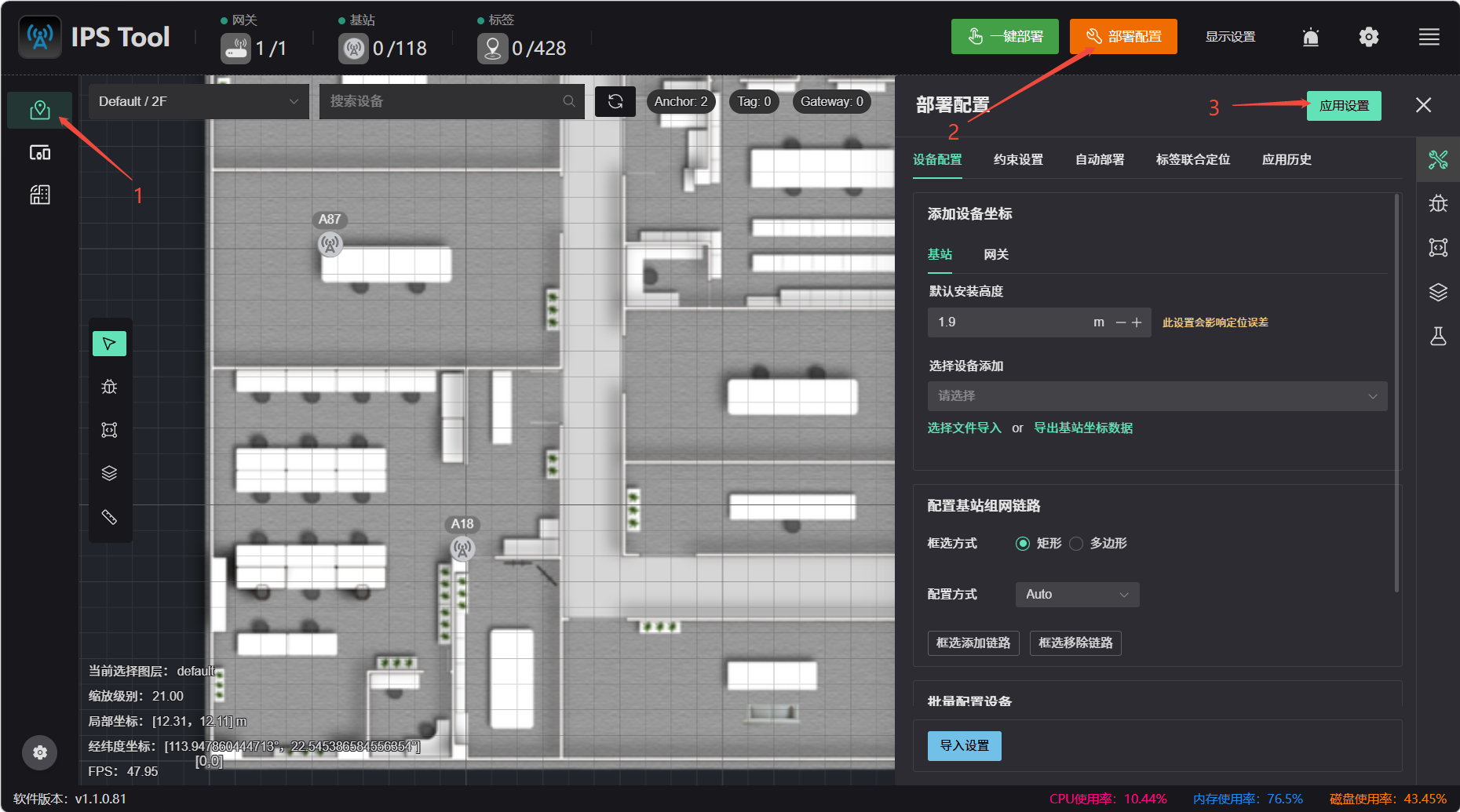This screenshot has width=1460, height=812.
Task: Open deployment tools icon in right strip
Action: (x=1438, y=160)
